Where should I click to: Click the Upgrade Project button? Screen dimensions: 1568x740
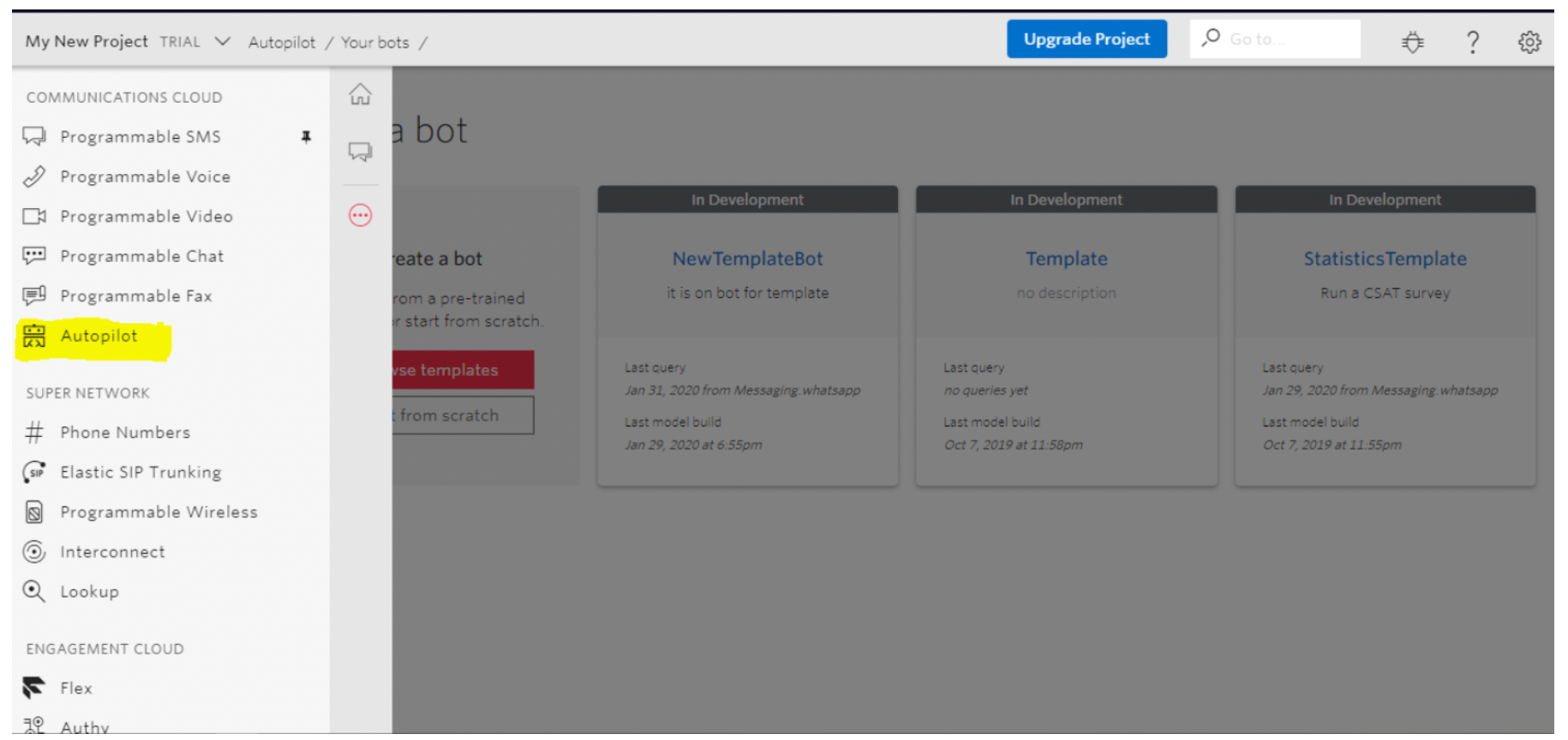(1086, 39)
